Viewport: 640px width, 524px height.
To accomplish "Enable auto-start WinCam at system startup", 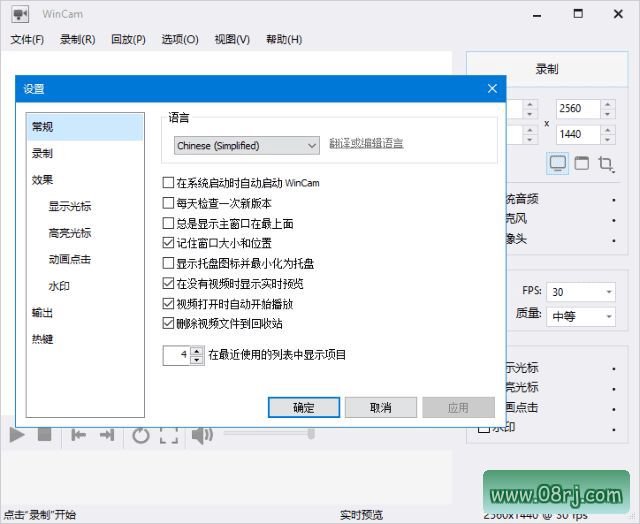I will (x=168, y=184).
